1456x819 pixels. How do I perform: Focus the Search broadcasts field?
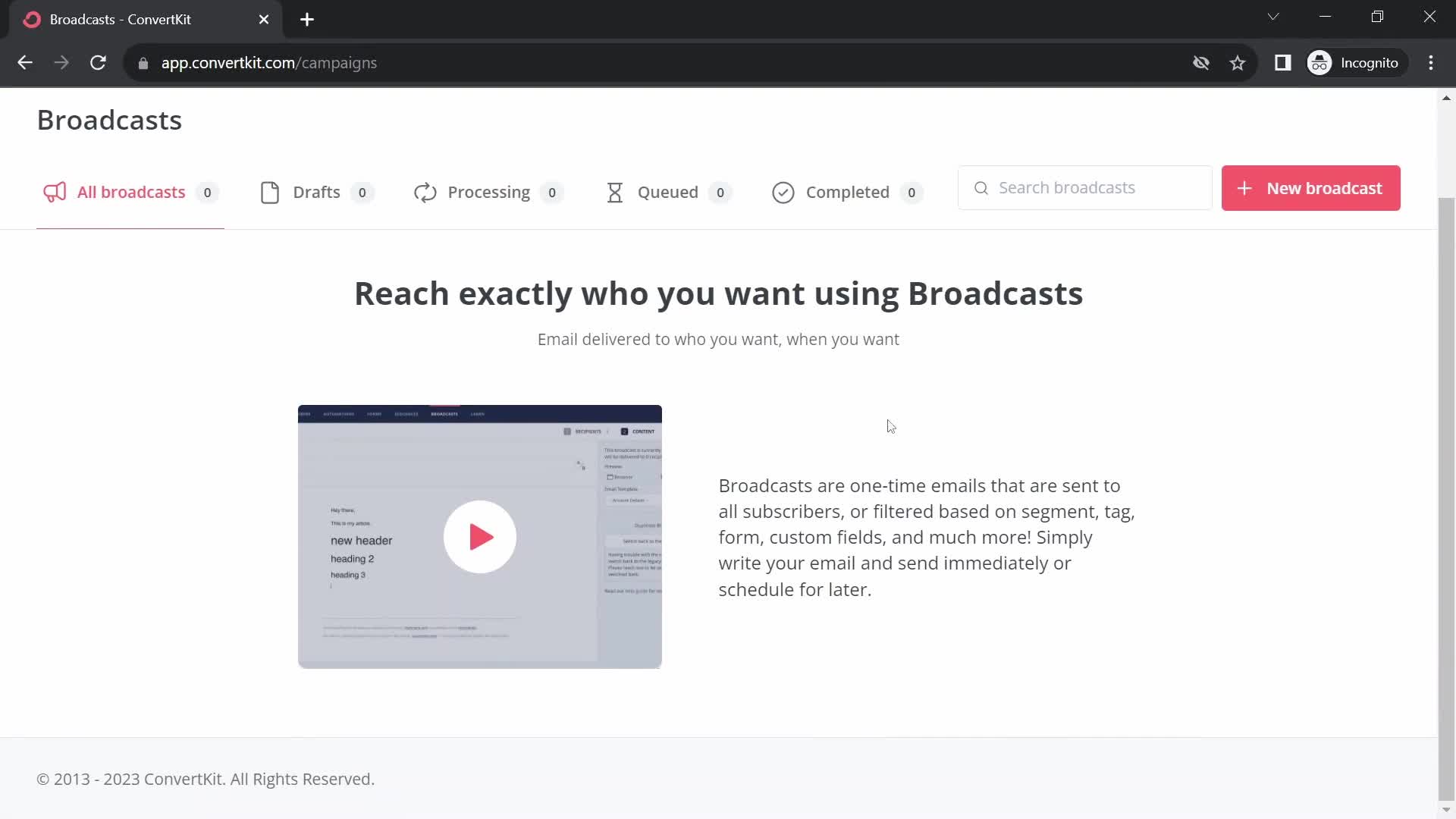click(1084, 188)
